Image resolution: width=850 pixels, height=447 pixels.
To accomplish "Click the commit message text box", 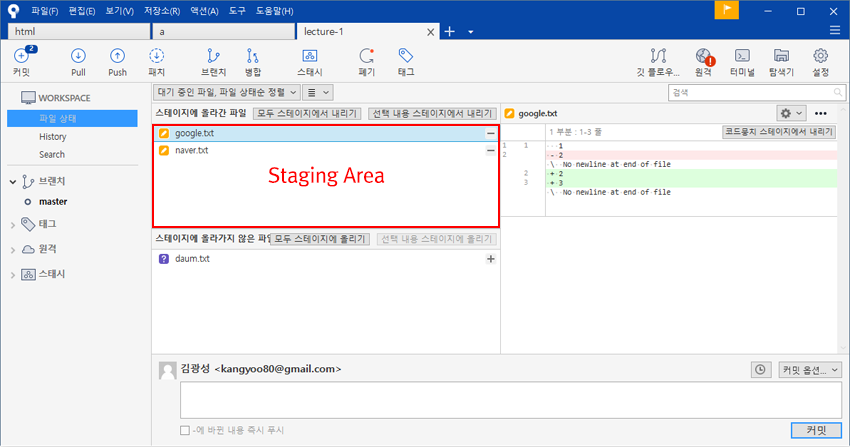I will 511,400.
